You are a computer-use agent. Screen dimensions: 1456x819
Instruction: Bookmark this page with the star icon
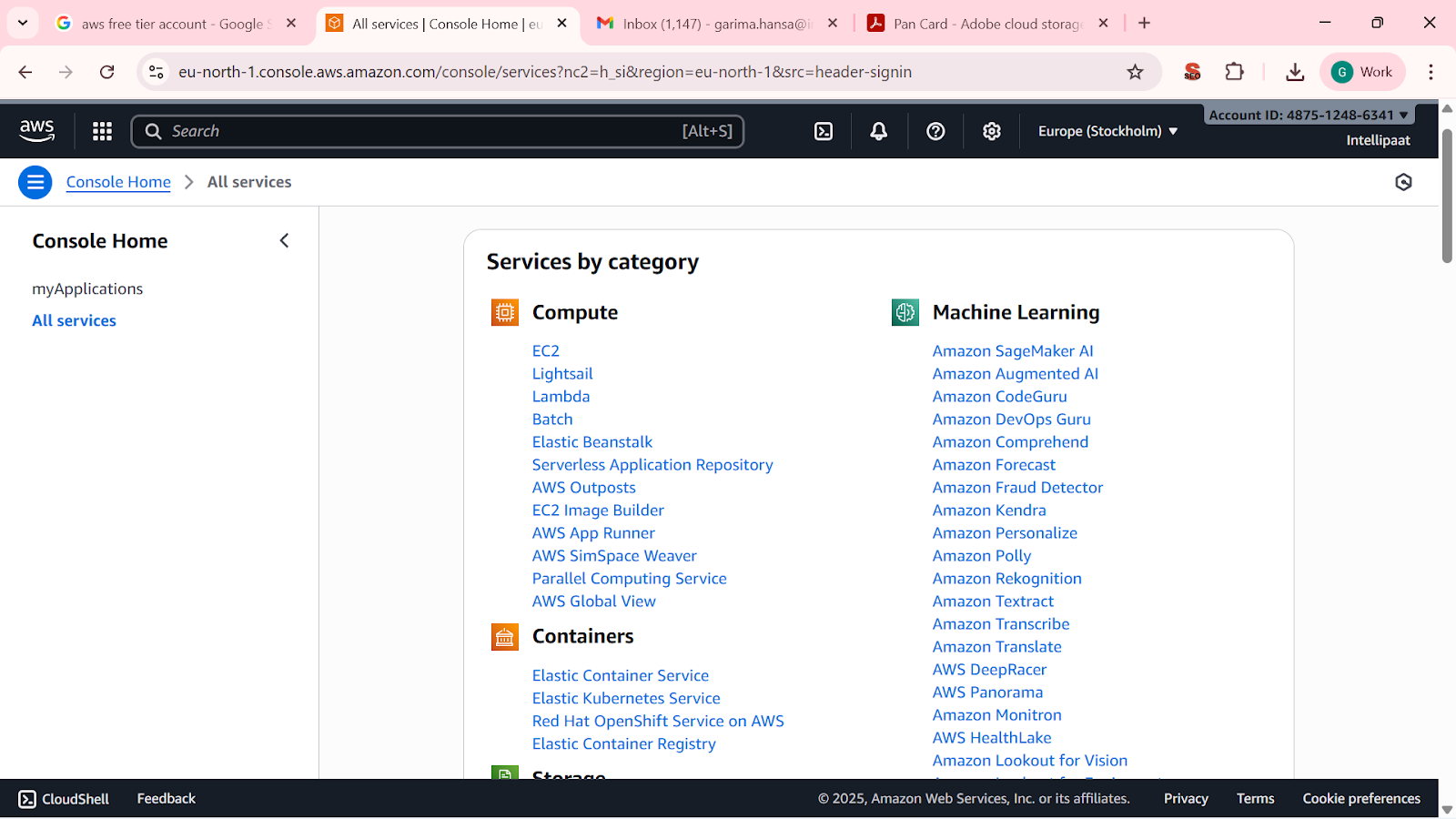1135,72
